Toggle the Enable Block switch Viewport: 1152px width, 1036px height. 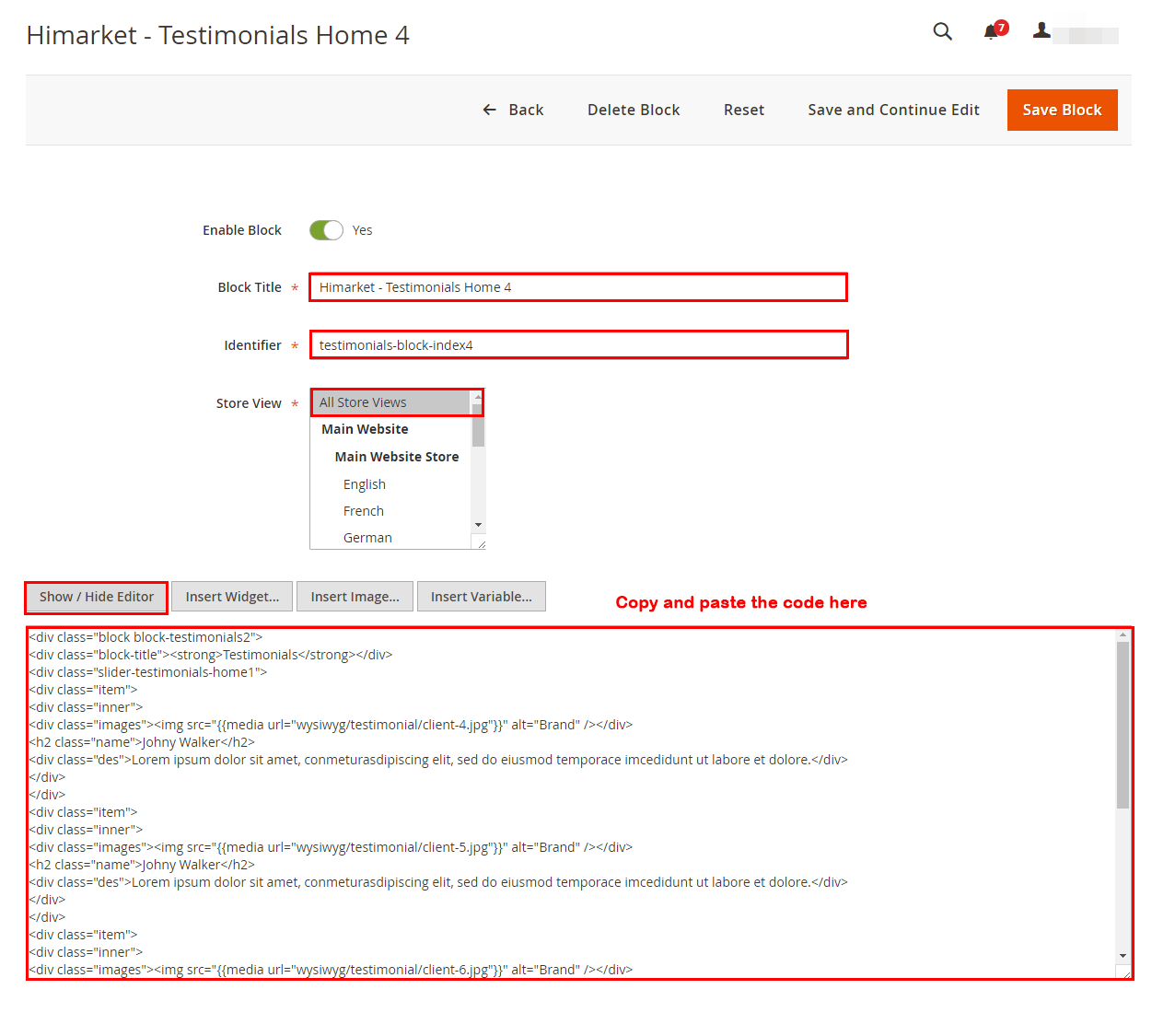[326, 230]
